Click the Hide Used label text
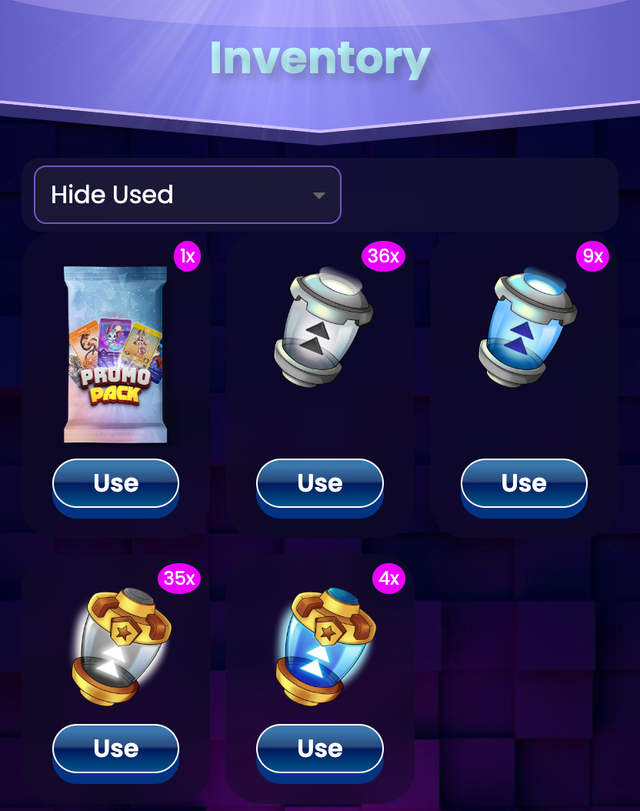Screen dimensions: 640x811 click(112, 194)
